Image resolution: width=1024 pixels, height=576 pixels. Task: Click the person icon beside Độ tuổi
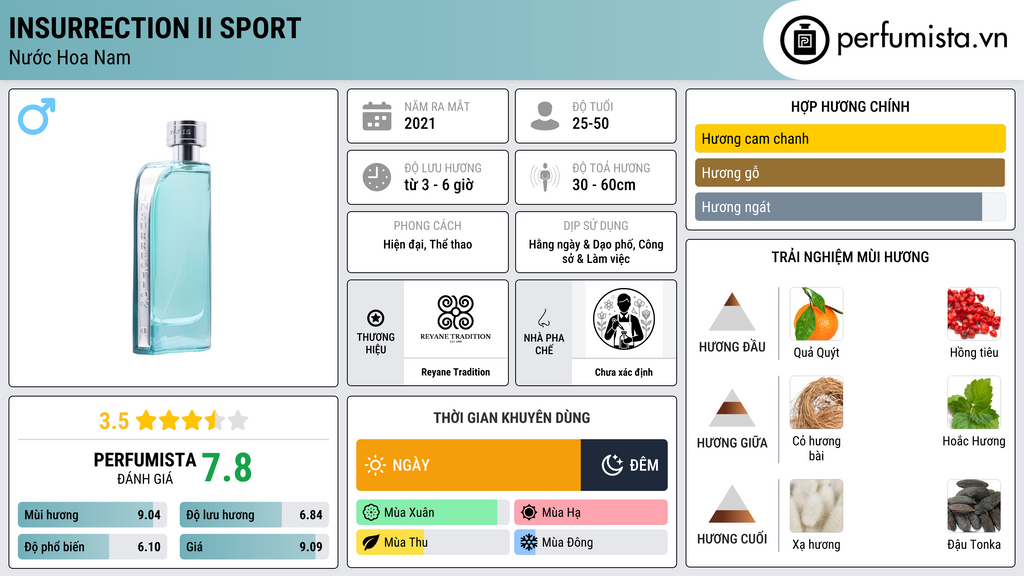545,116
